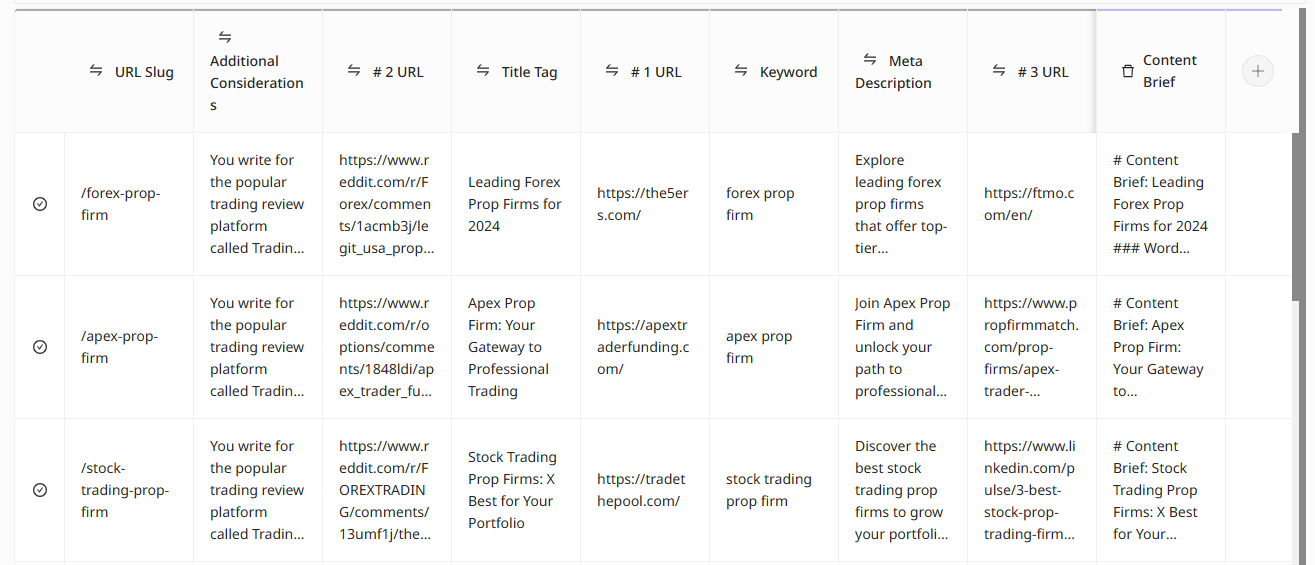Click the swap icon above Additional Considerations
Image resolution: width=1315 pixels, height=565 pixels.
coord(225,38)
